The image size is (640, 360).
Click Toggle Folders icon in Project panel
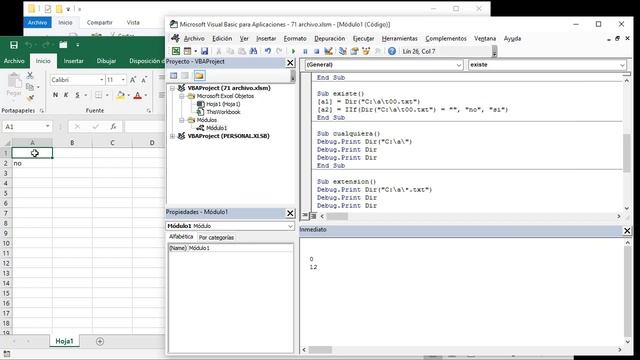pos(199,76)
